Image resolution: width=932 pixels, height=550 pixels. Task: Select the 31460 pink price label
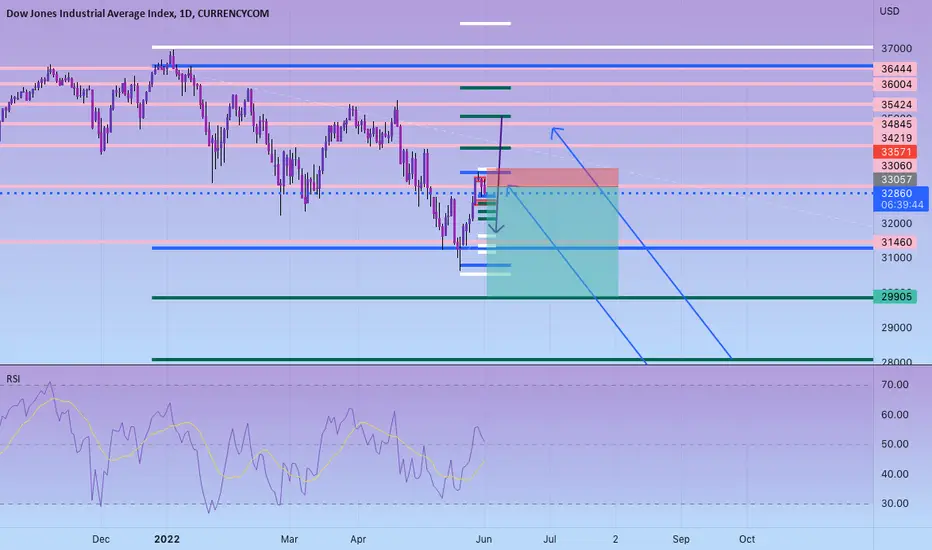896,242
